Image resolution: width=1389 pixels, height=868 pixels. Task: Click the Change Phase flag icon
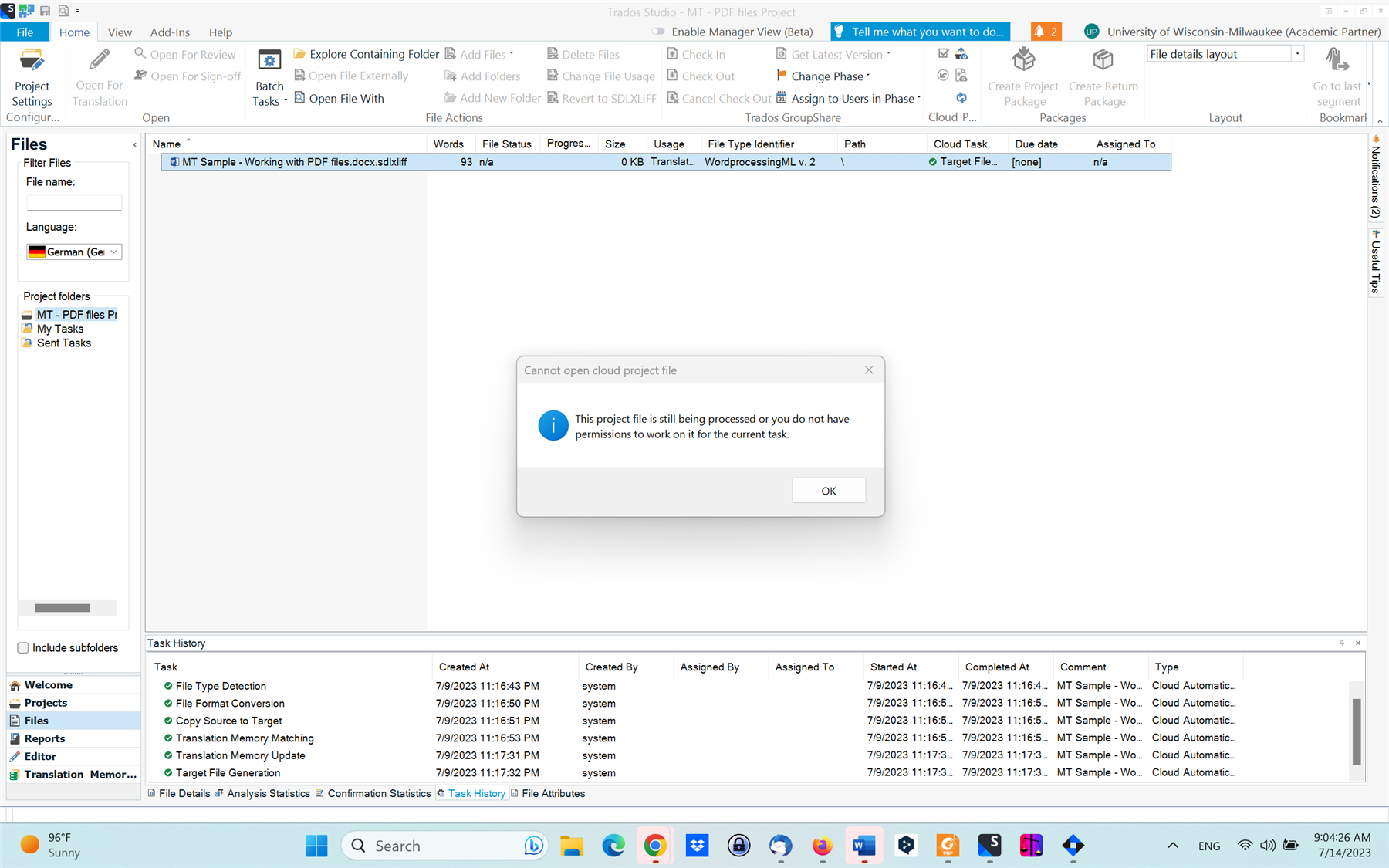coord(782,76)
